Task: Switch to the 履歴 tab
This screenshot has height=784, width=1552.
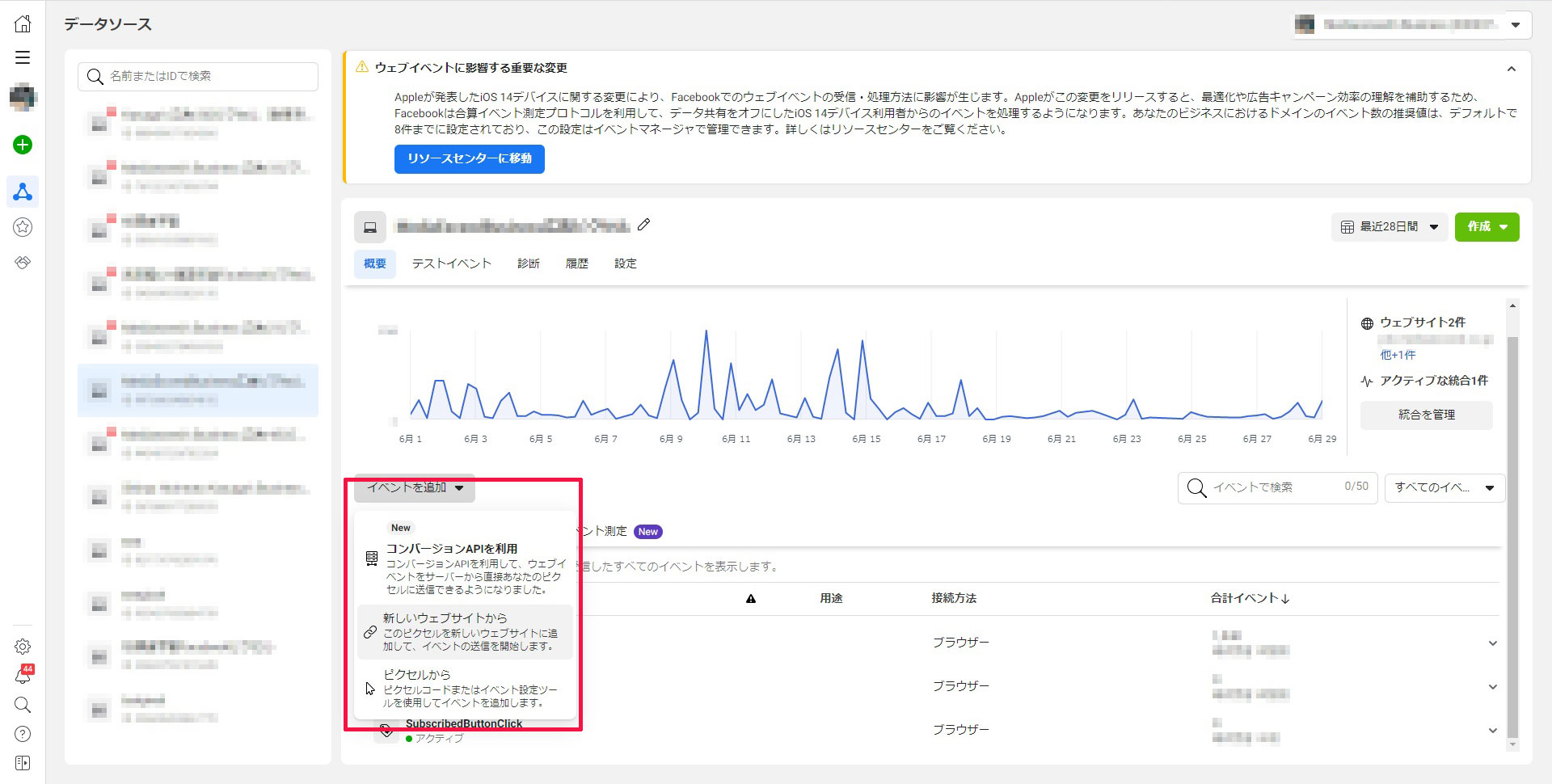Action: click(x=577, y=263)
